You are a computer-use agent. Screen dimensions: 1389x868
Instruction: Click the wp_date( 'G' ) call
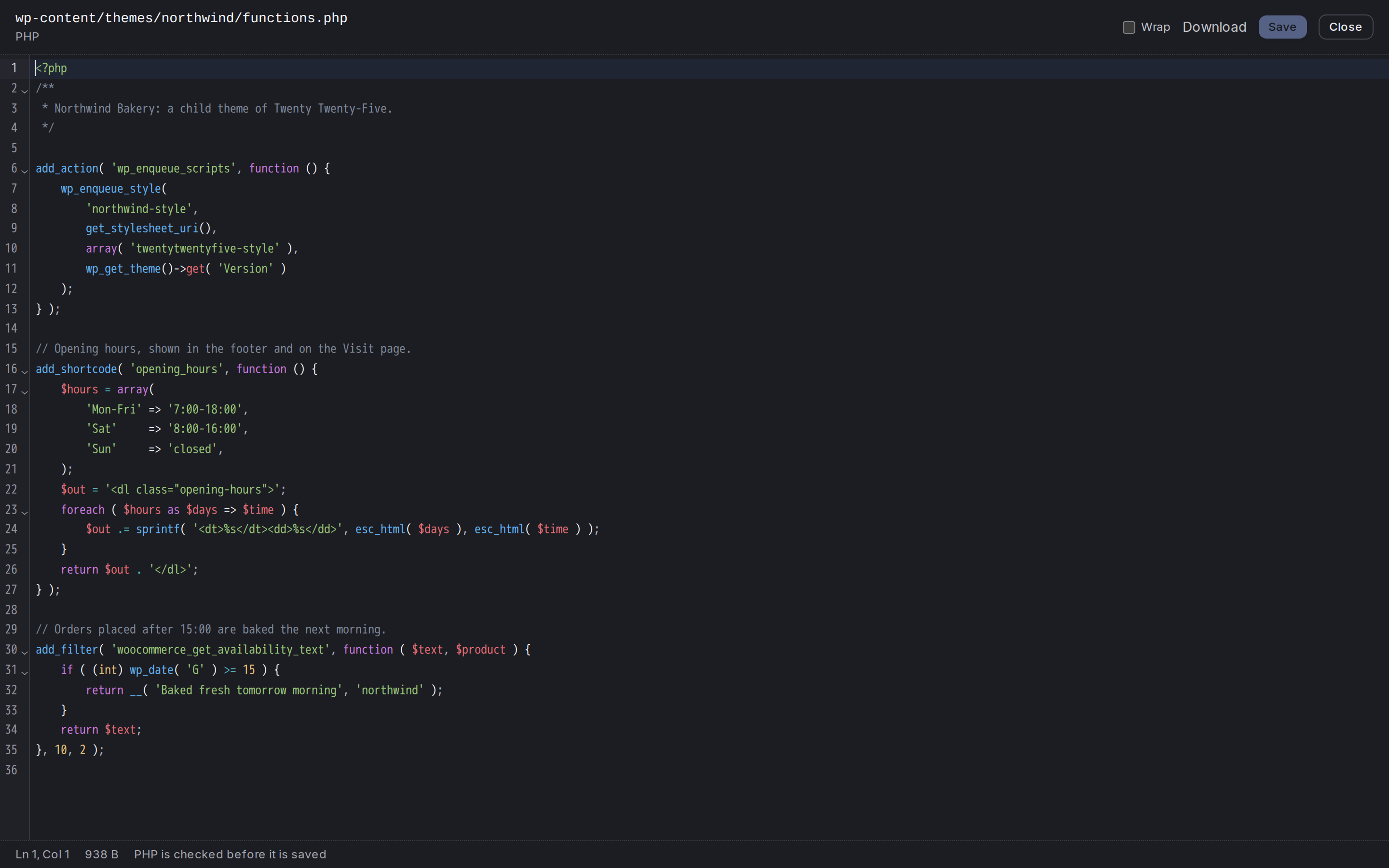pos(173,669)
